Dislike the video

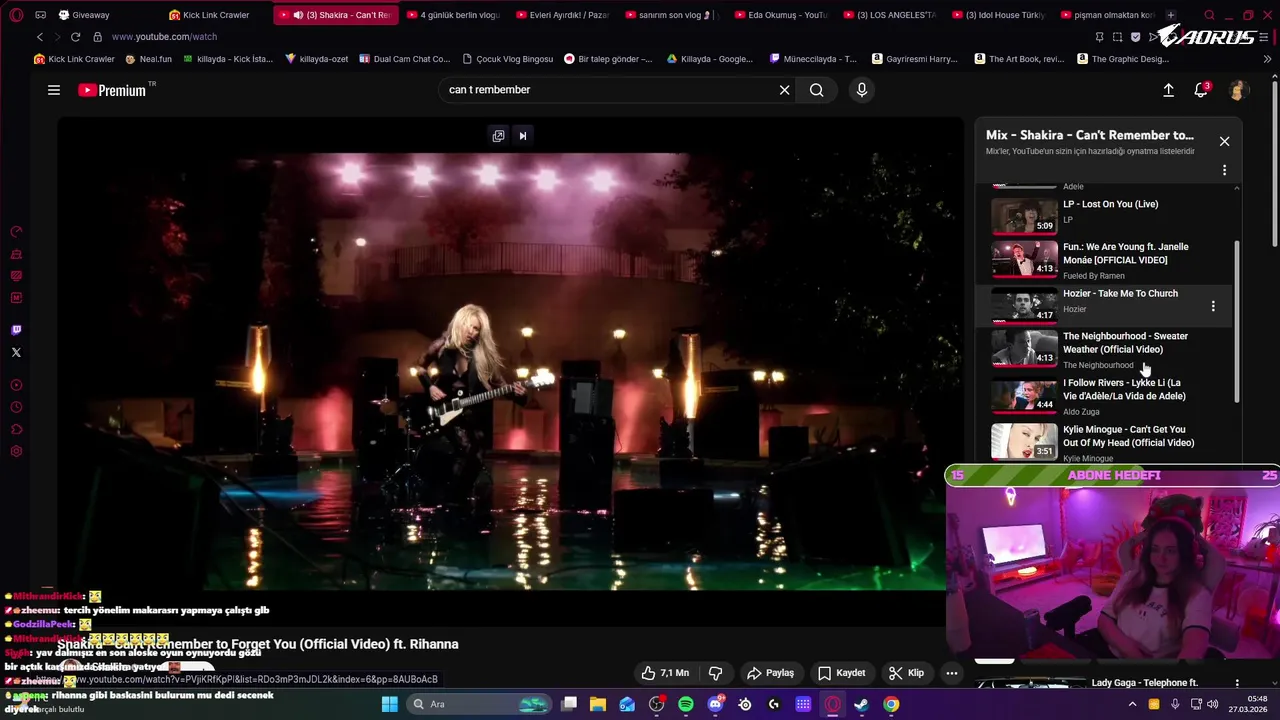click(x=715, y=673)
